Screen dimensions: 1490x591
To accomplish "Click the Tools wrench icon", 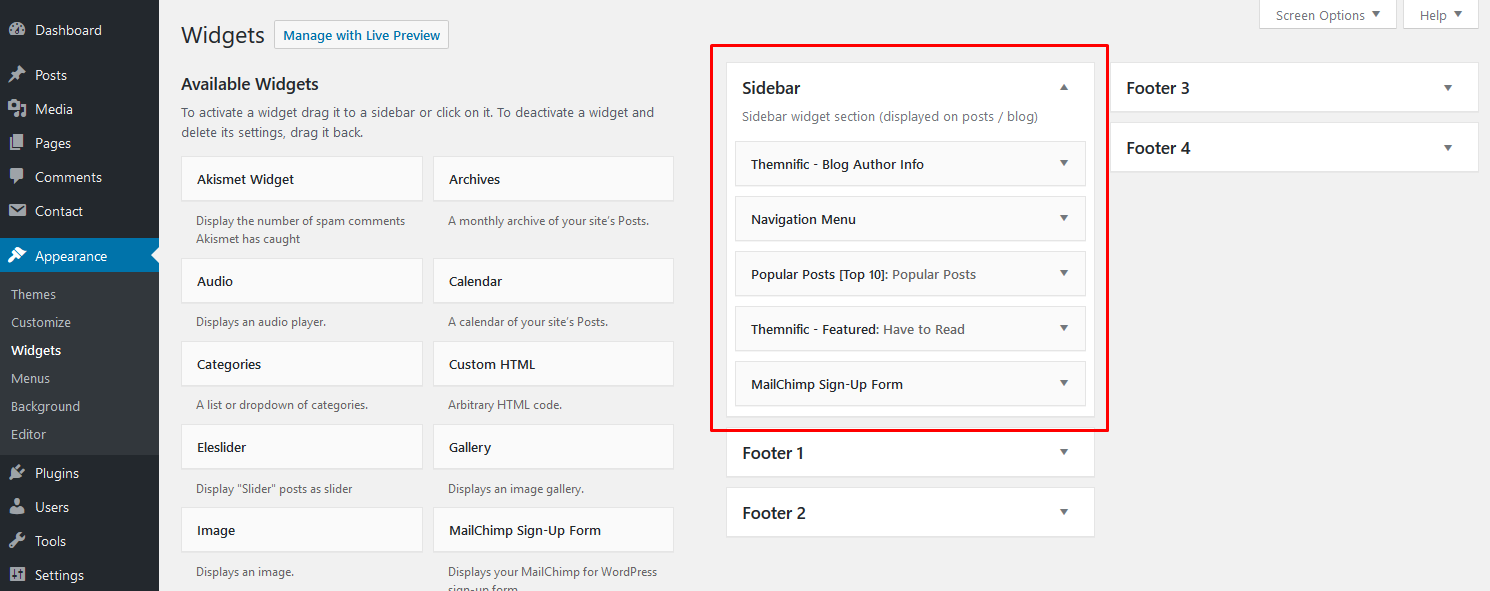I will click(x=17, y=541).
